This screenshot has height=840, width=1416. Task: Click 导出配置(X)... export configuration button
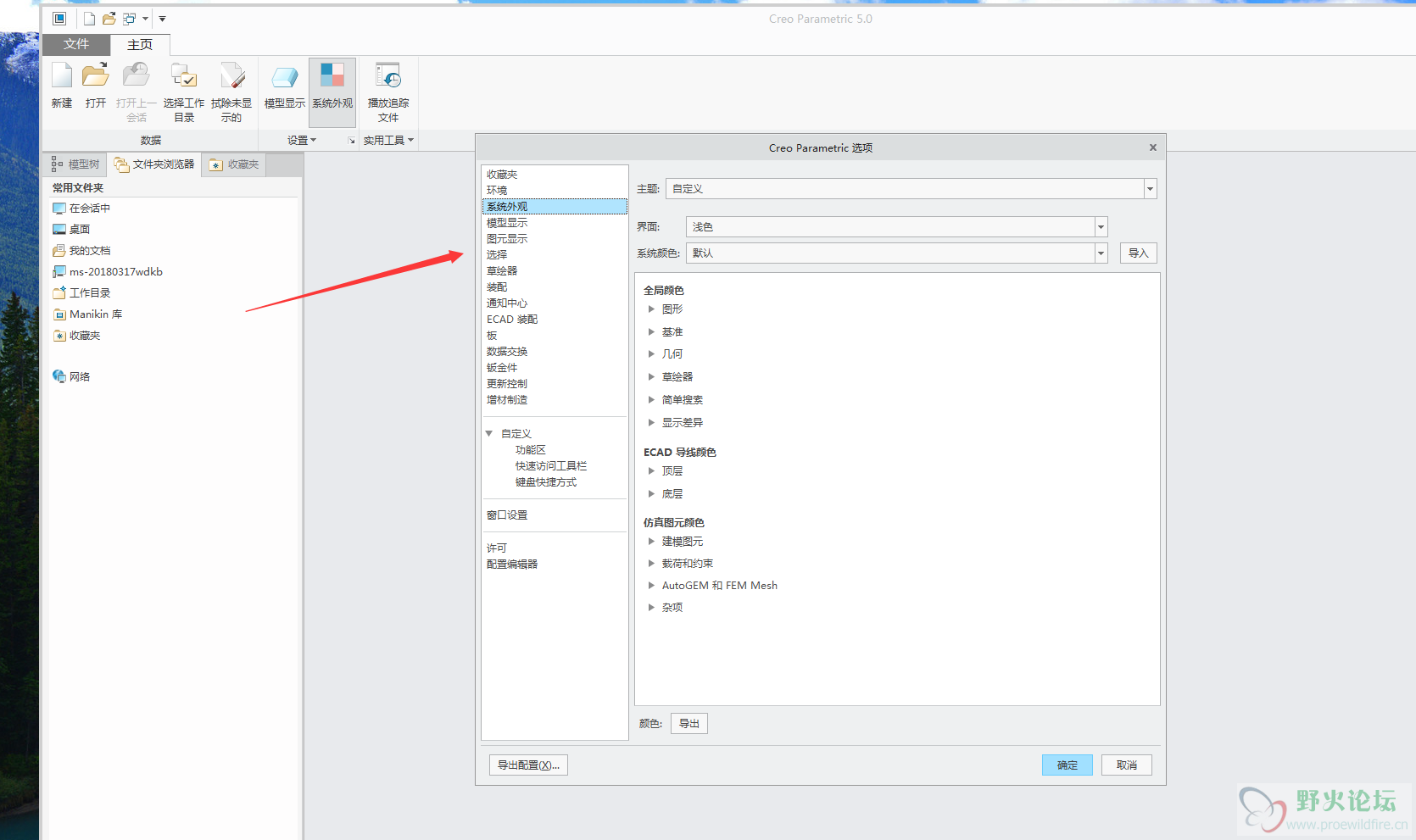coord(528,765)
